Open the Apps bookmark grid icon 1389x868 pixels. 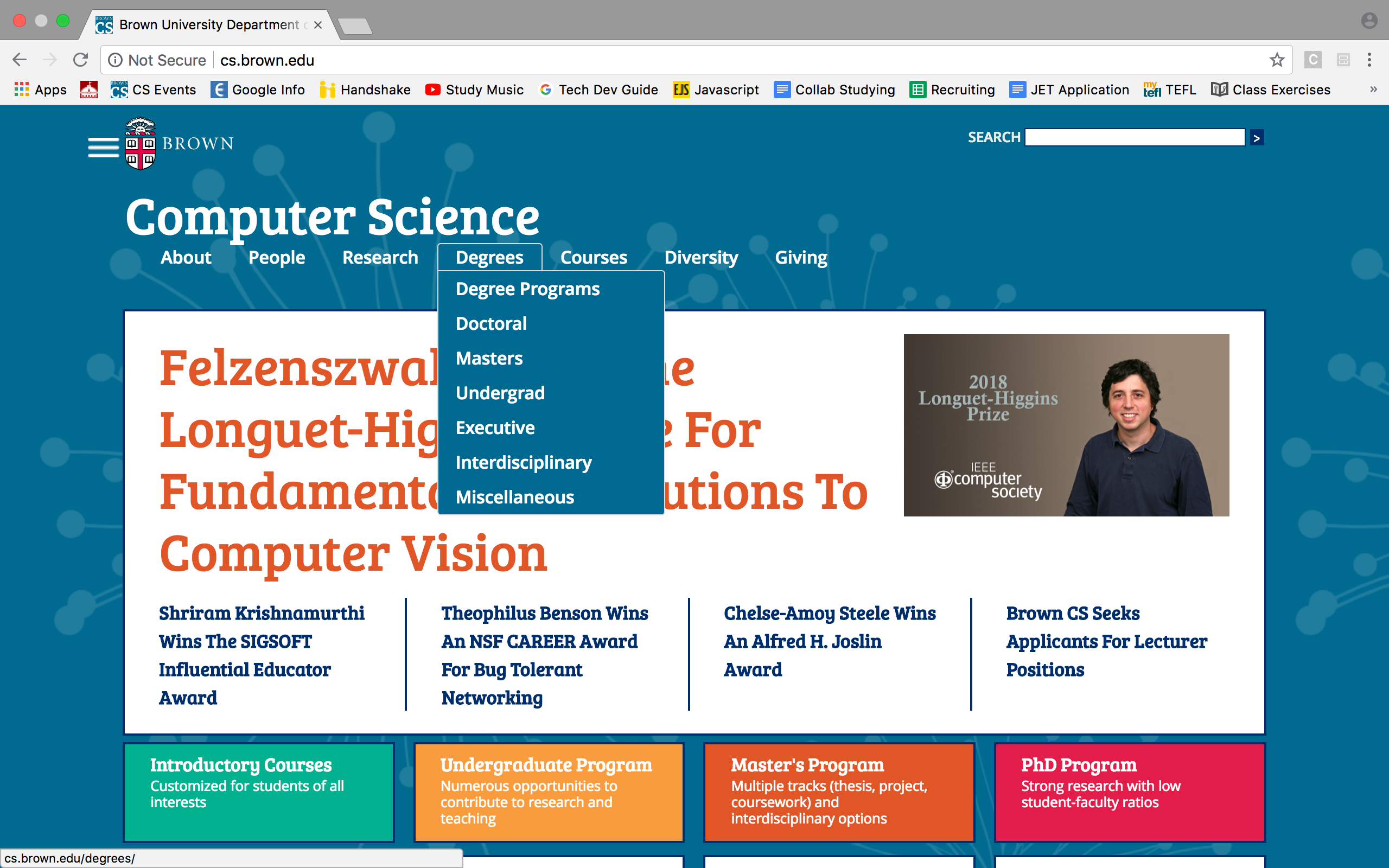coord(22,90)
